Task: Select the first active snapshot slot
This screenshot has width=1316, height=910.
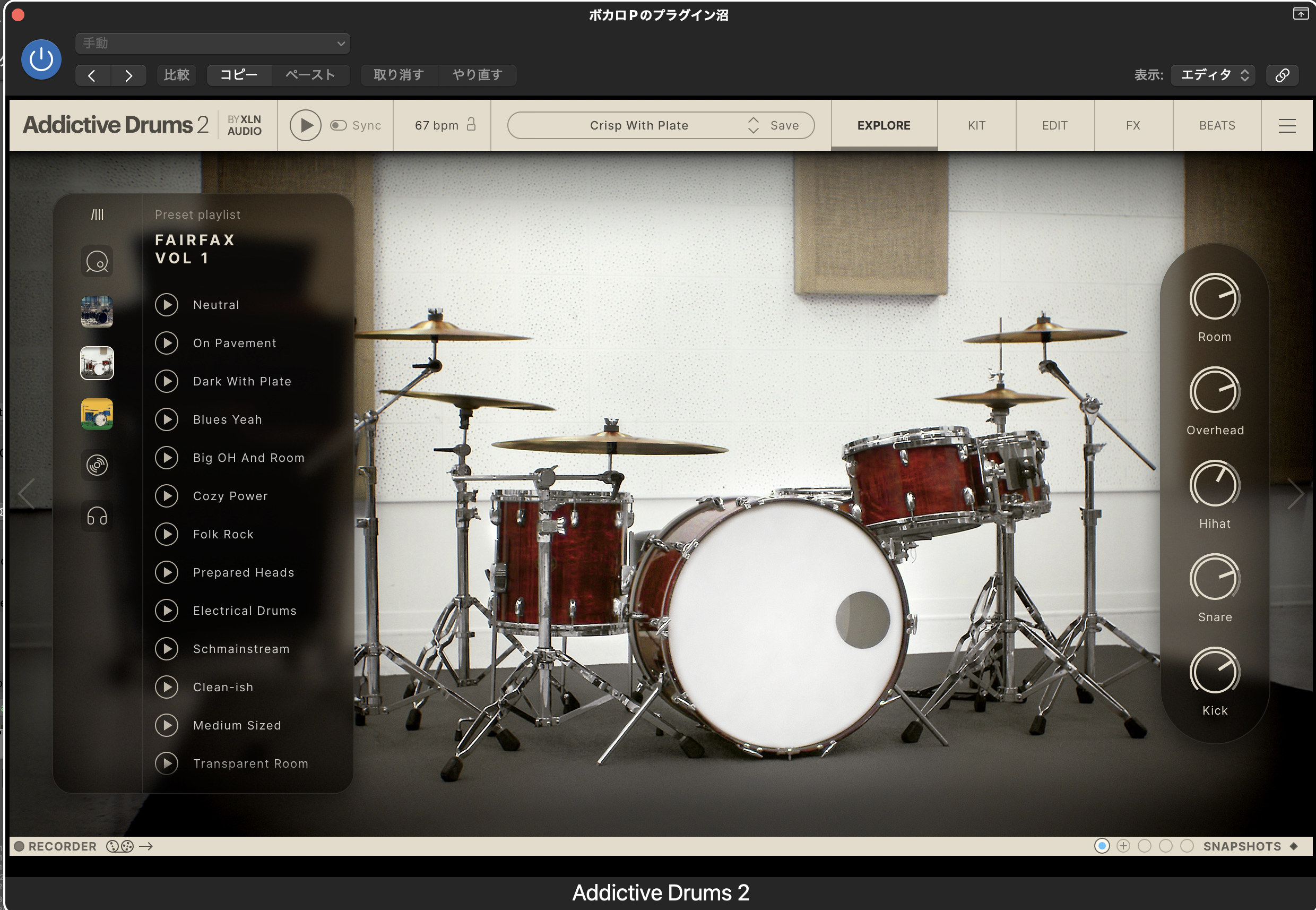Action: point(1102,846)
